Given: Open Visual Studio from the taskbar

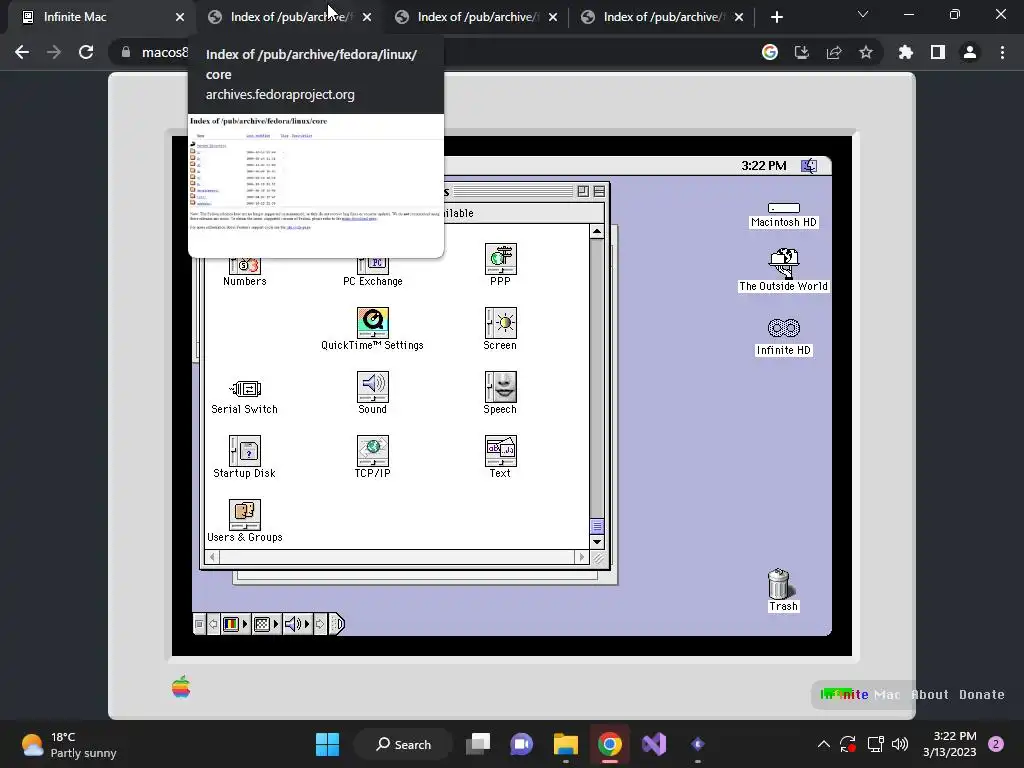Looking at the screenshot, I should 654,744.
